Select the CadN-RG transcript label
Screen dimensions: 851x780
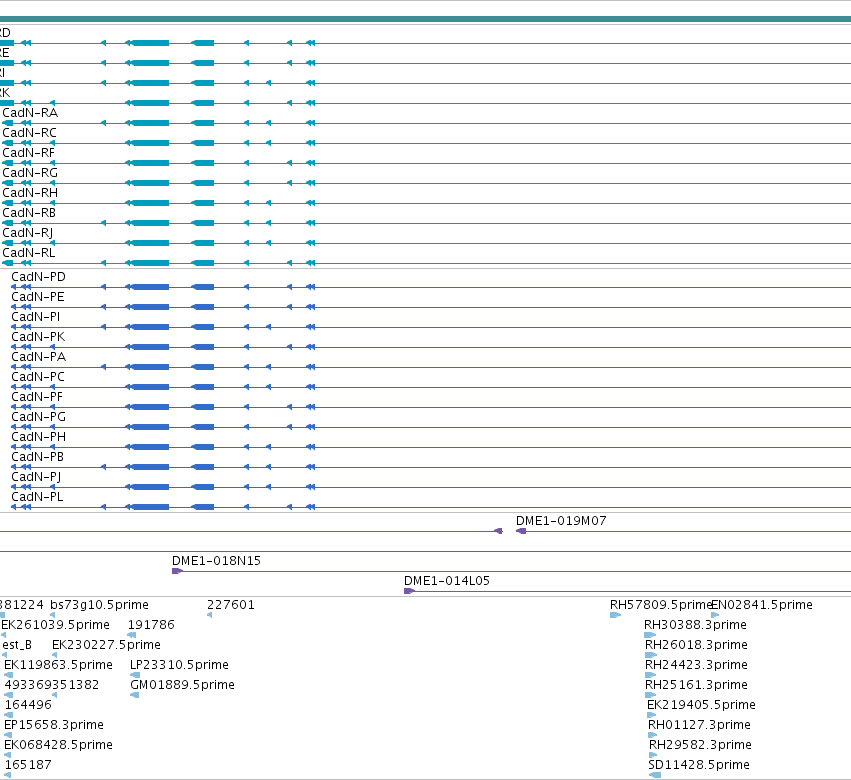pyautogui.click(x=30, y=173)
